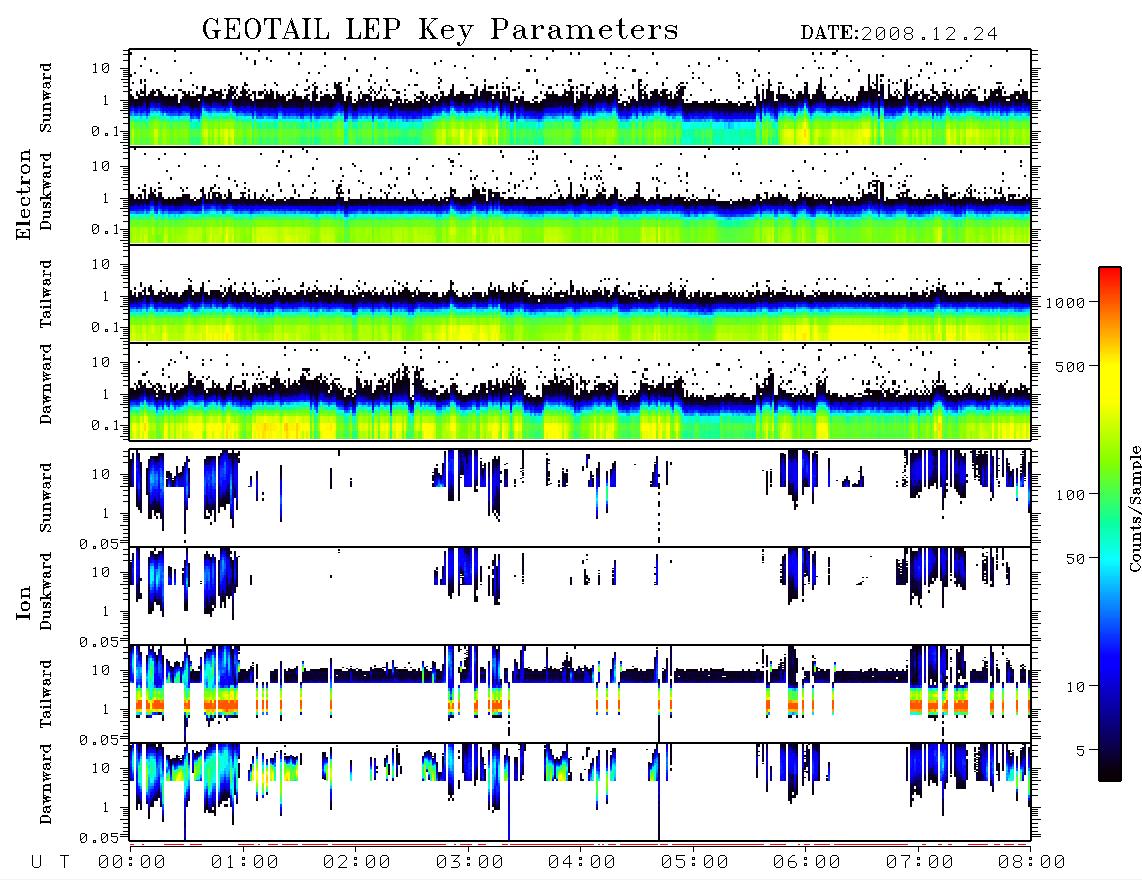
Task: Click the 50 colorbar tick label
Action: pyautogui.click(x=1075, y=559)
